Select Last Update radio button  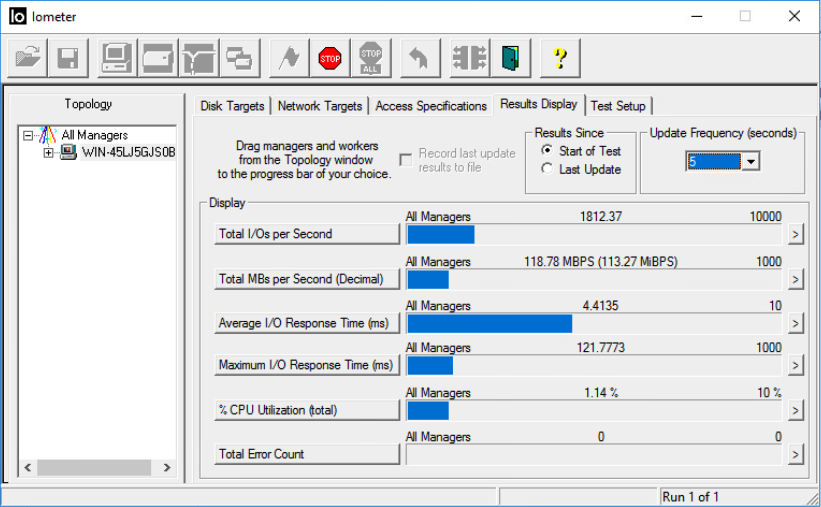(x=547, y=169)
